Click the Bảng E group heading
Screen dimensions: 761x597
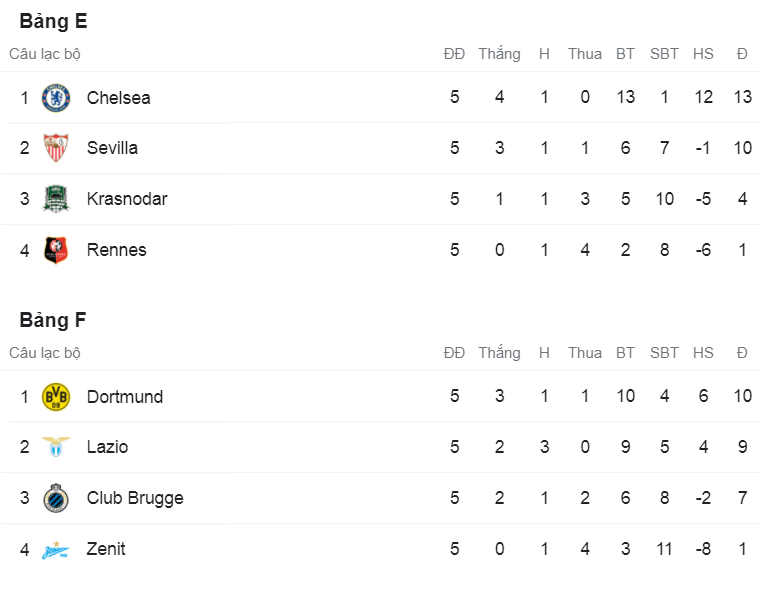(53, 21)
